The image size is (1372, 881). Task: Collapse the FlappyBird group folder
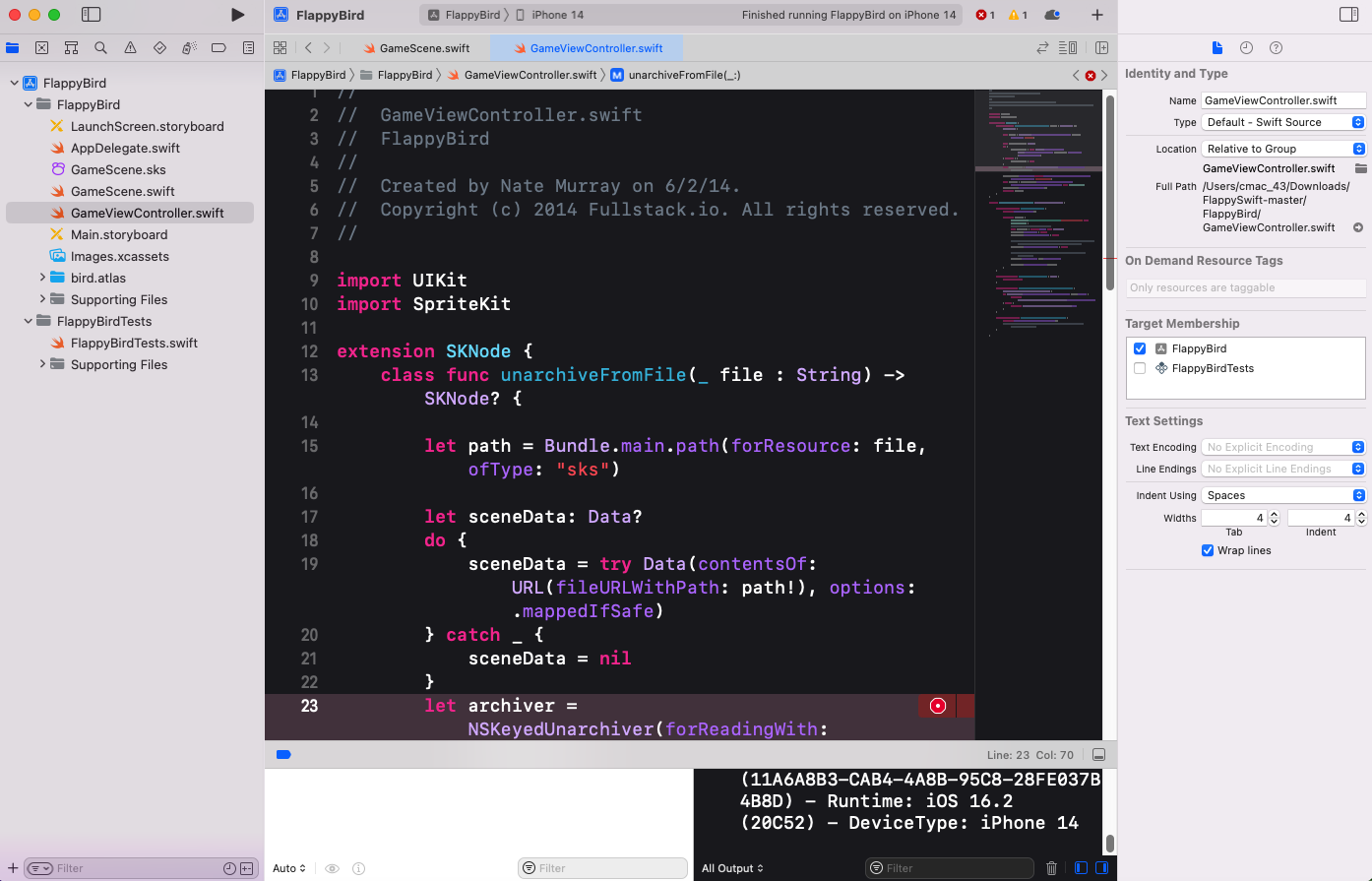(x=29, y=104)
